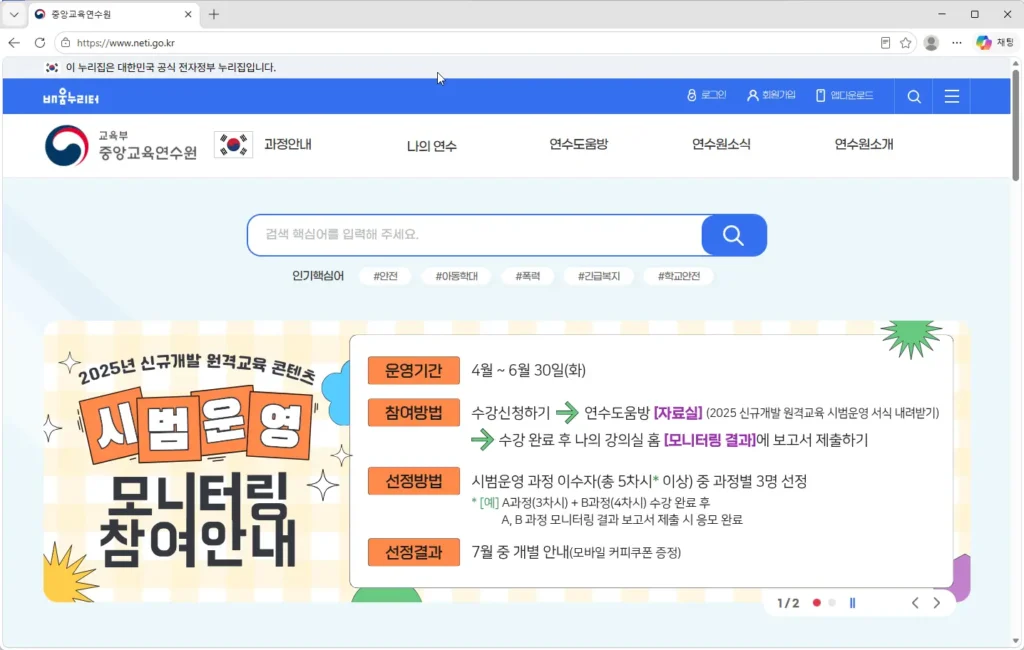The width and height of the screenshot is (1024, 650).
Task: Open the Copilot 채팅 button
Action: (x=995, y=42)
